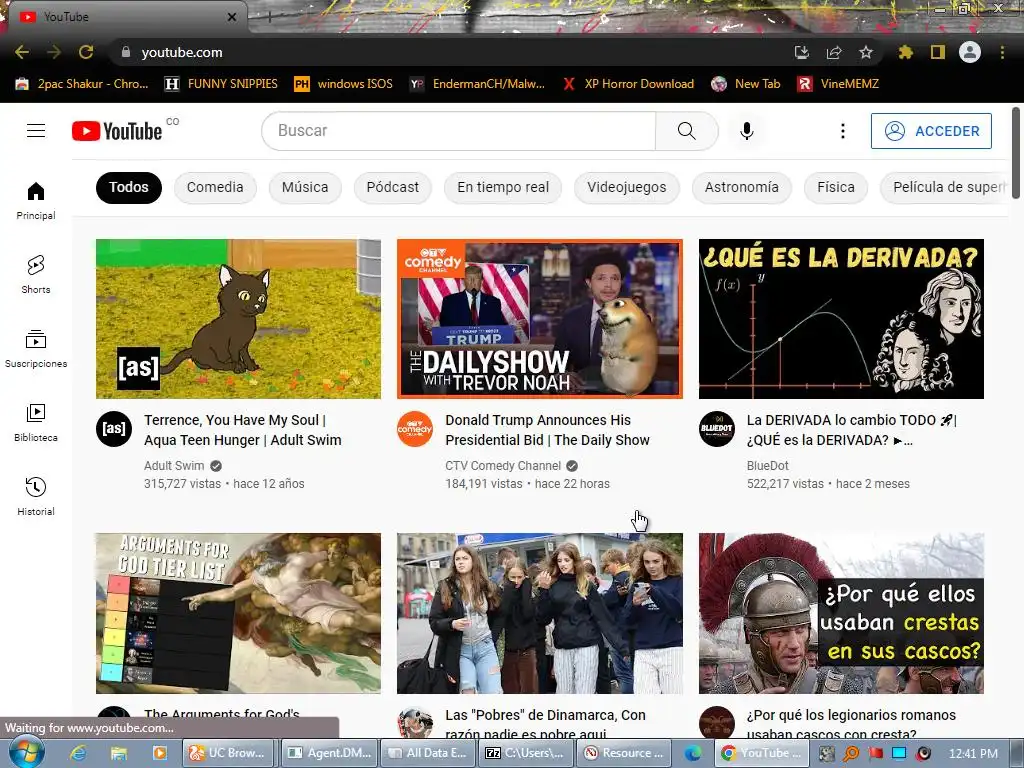Open Historial in the sidebar
Screen dimensions: 1024x768
[36, 496]
